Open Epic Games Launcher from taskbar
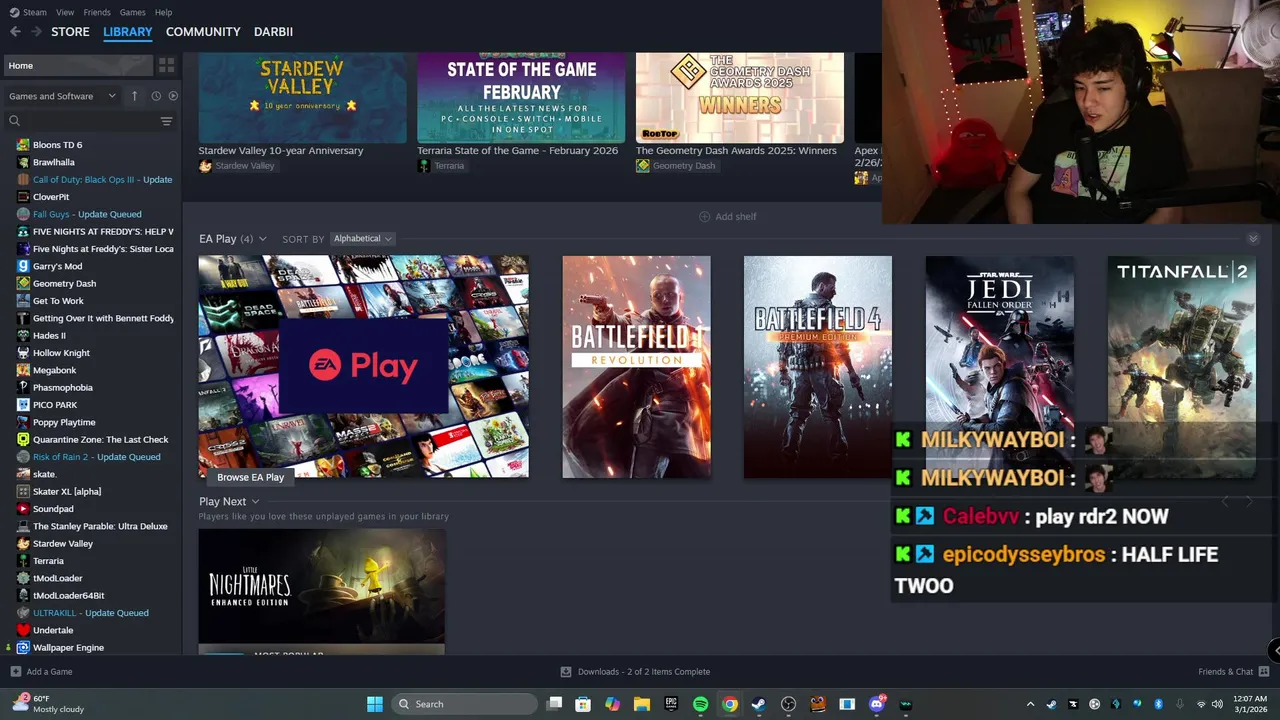 coord(671,704)
